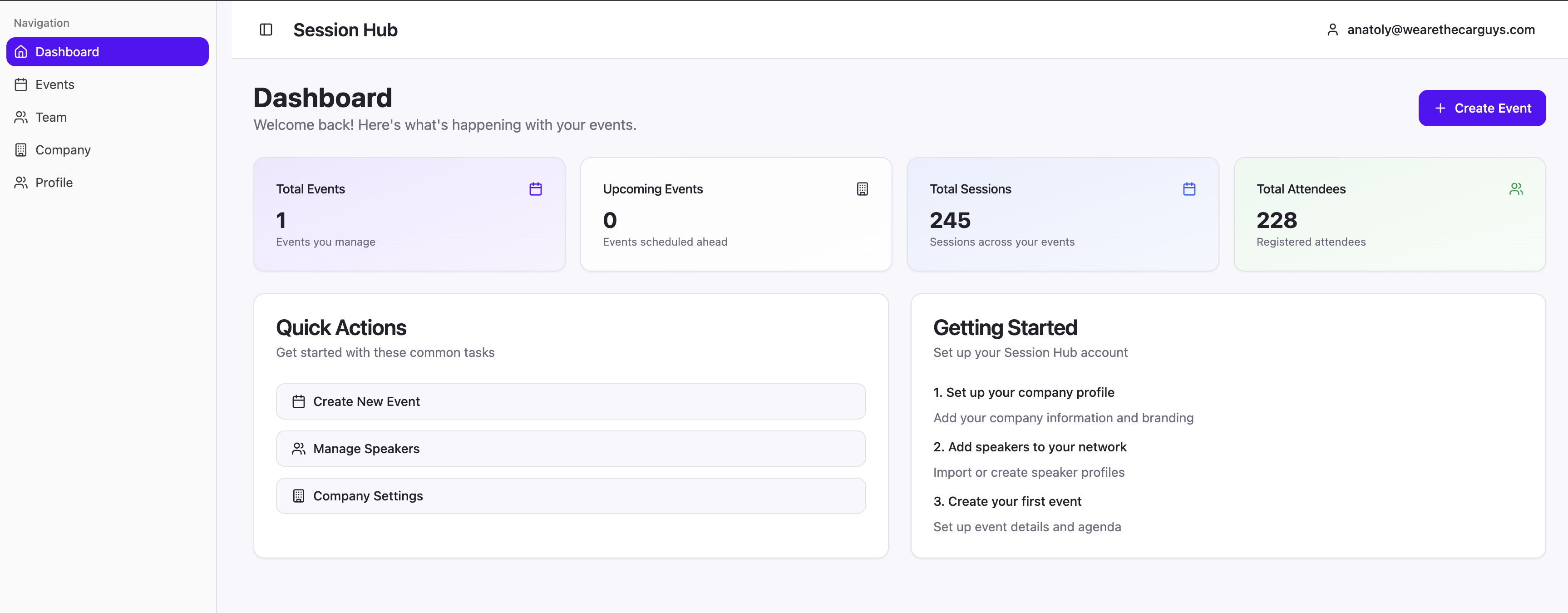
Task: Click the attendees icon on the Total Attendees card
Action: pyautogui.click(x=1516, y=189)
